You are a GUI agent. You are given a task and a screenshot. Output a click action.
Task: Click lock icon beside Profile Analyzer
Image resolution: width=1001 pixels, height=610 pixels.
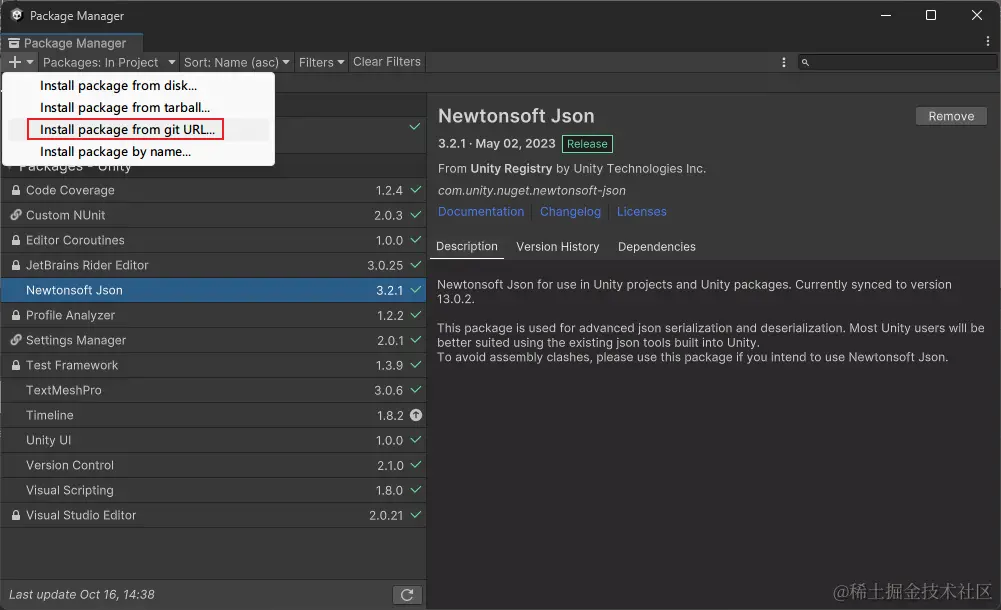[16, 315]
